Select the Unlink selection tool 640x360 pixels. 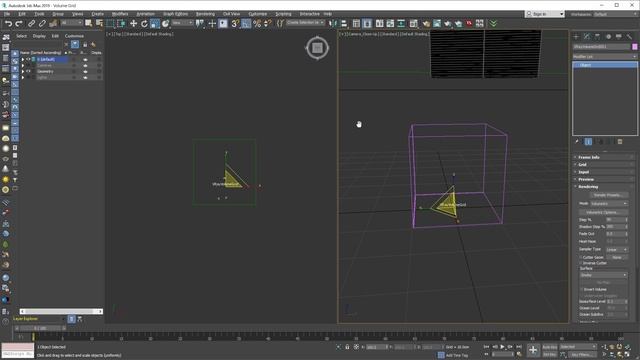pos(42,24)
